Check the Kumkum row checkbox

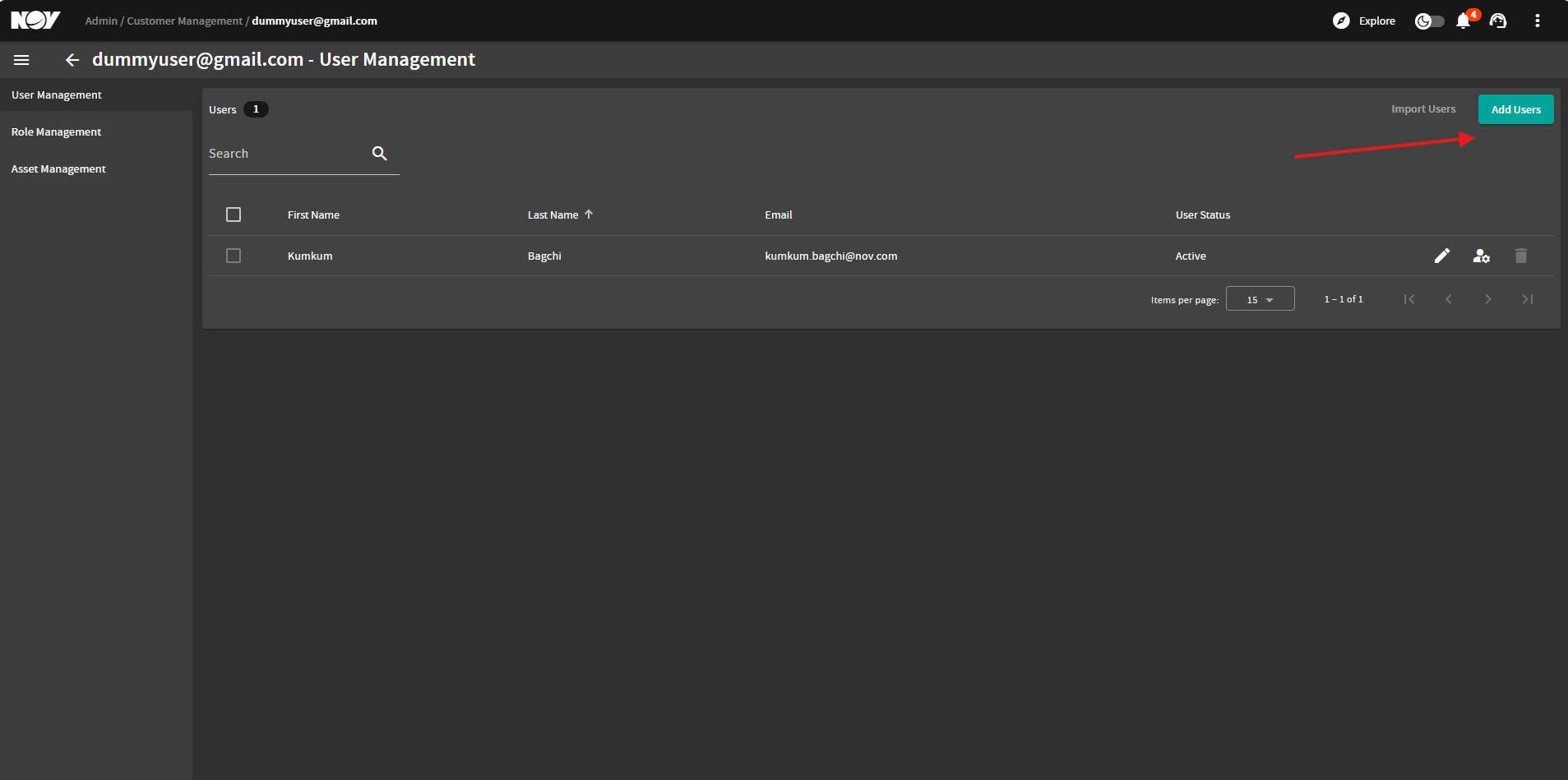coord(234,256)
